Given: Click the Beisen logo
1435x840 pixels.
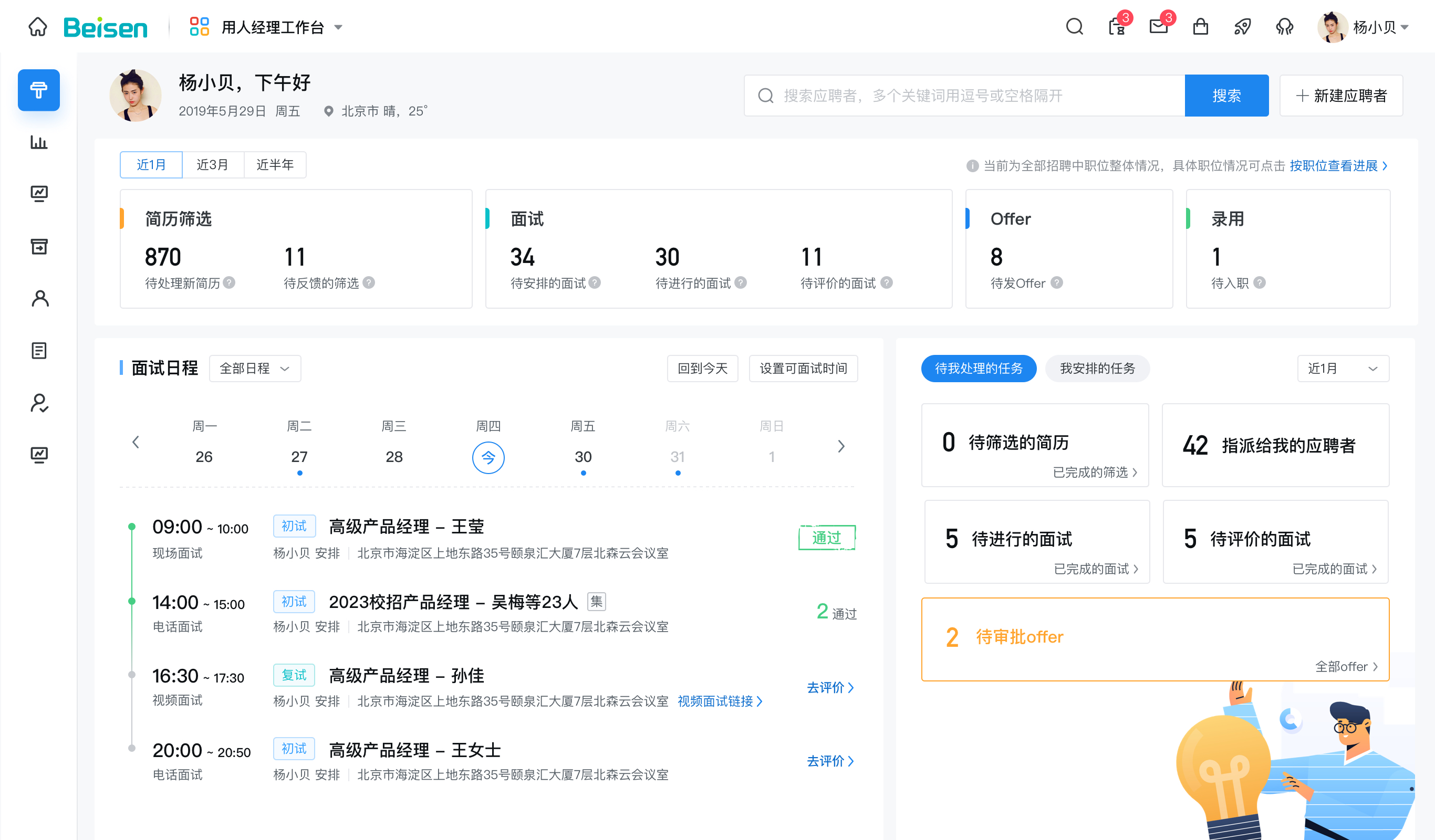Looking at the screenshot, I should coord(106,27).
